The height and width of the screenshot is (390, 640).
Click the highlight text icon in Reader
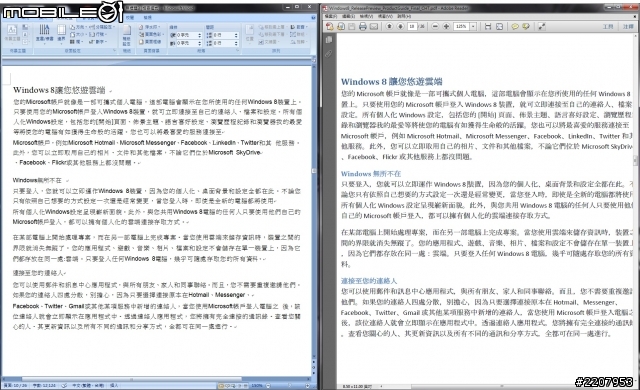[526, 27]
